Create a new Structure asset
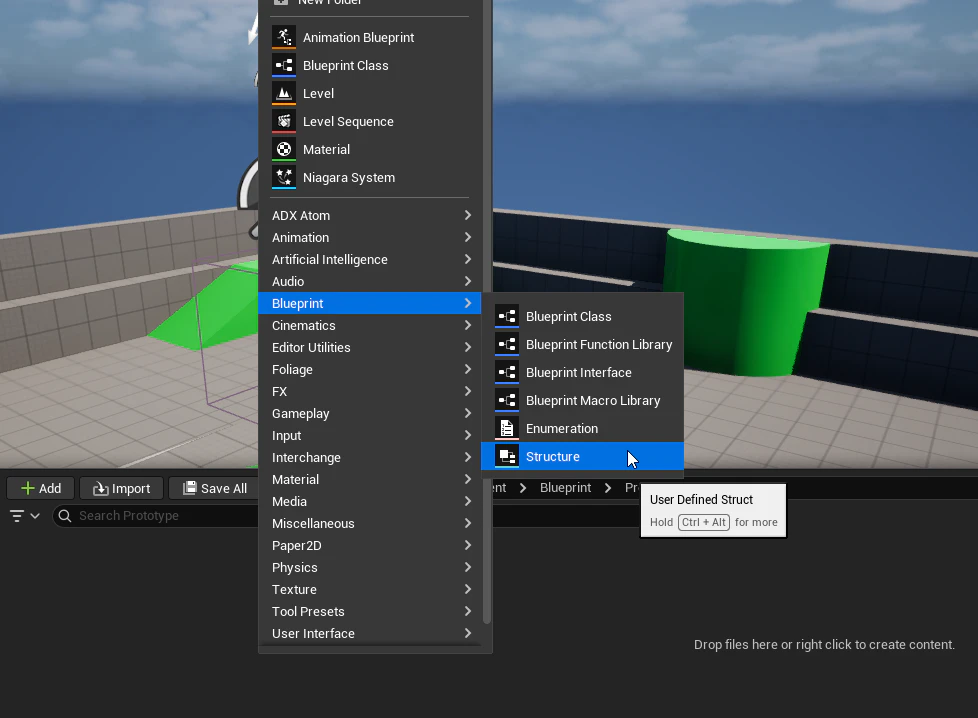978x718 pixels. pos(583,457)
